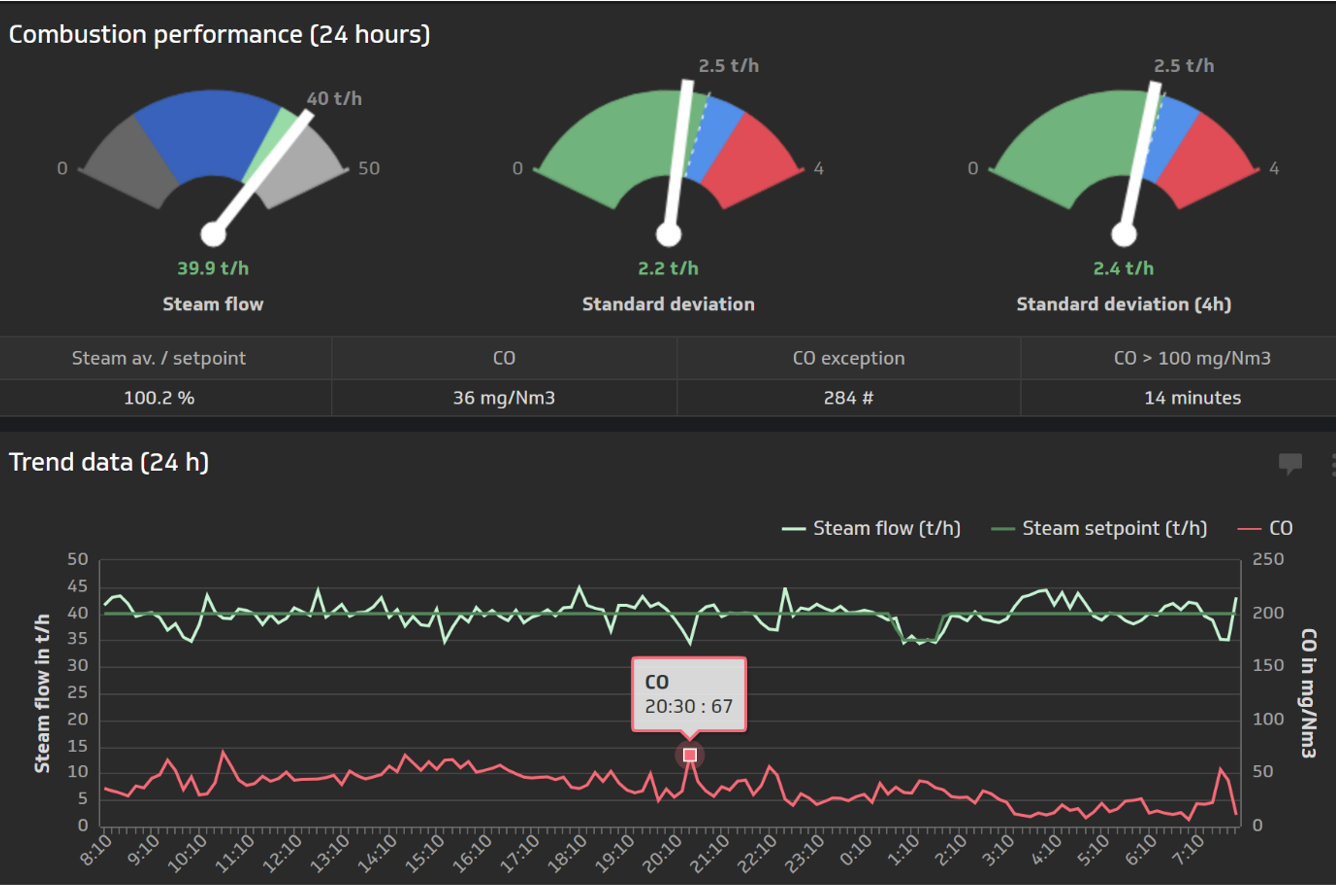
Task: Toggle Steam flow series in legend
Action: pyautogui.click(x=871, y=528)
